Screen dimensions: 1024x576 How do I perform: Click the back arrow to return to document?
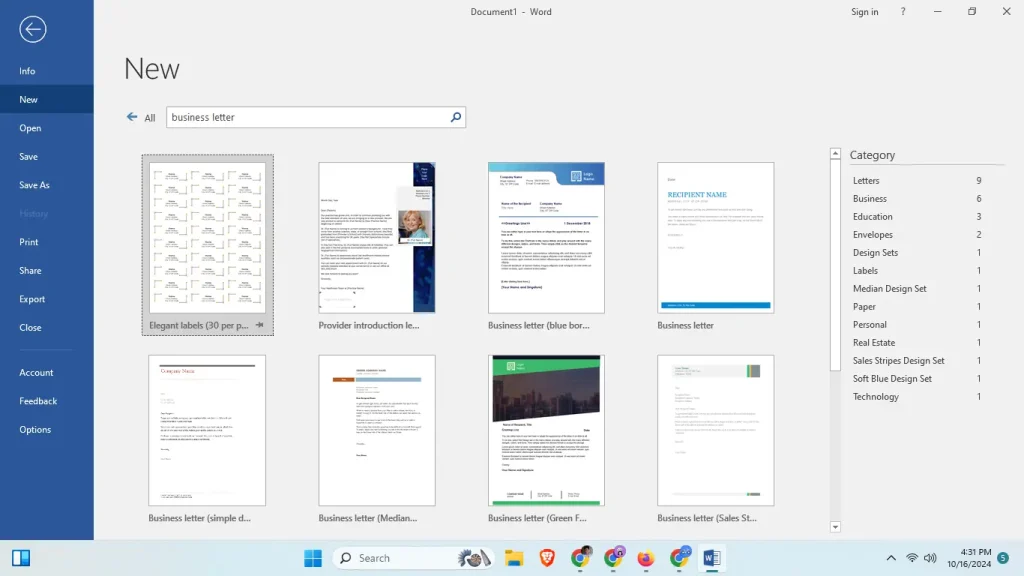(x=33, y=29)
